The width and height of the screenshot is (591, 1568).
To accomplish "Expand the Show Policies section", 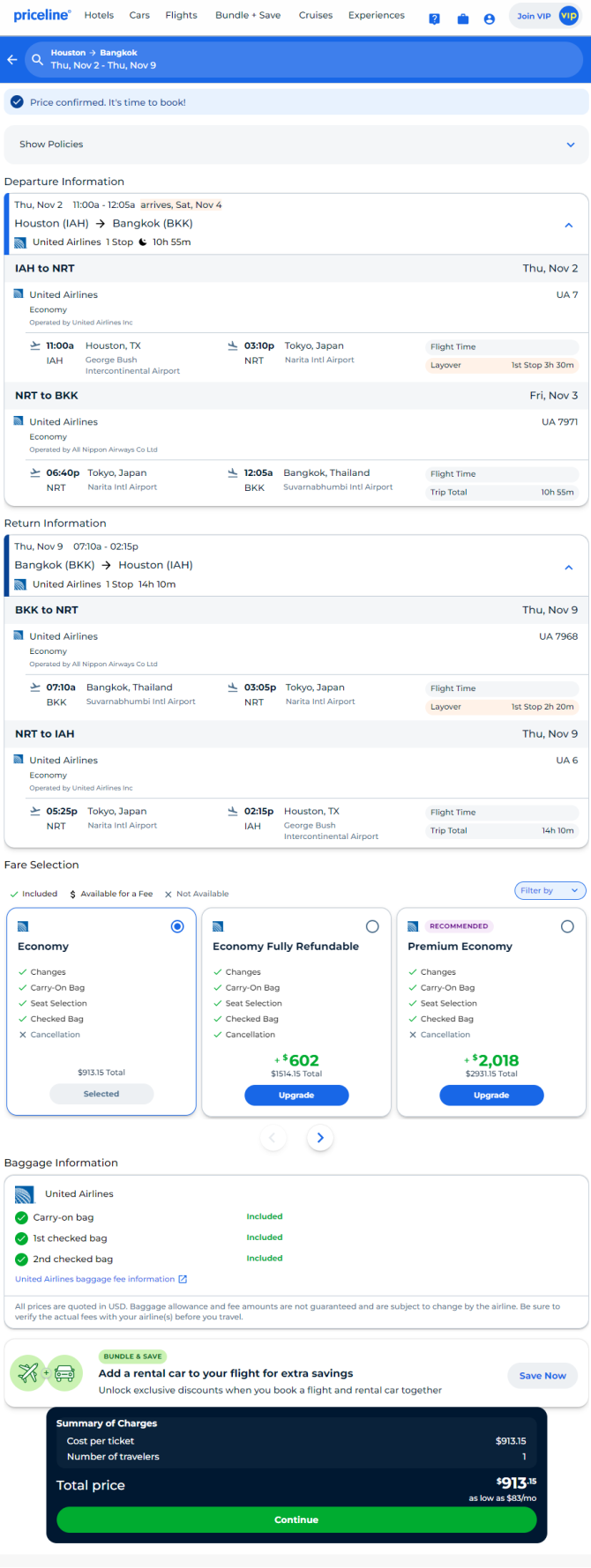I will (x=295, y=145).
